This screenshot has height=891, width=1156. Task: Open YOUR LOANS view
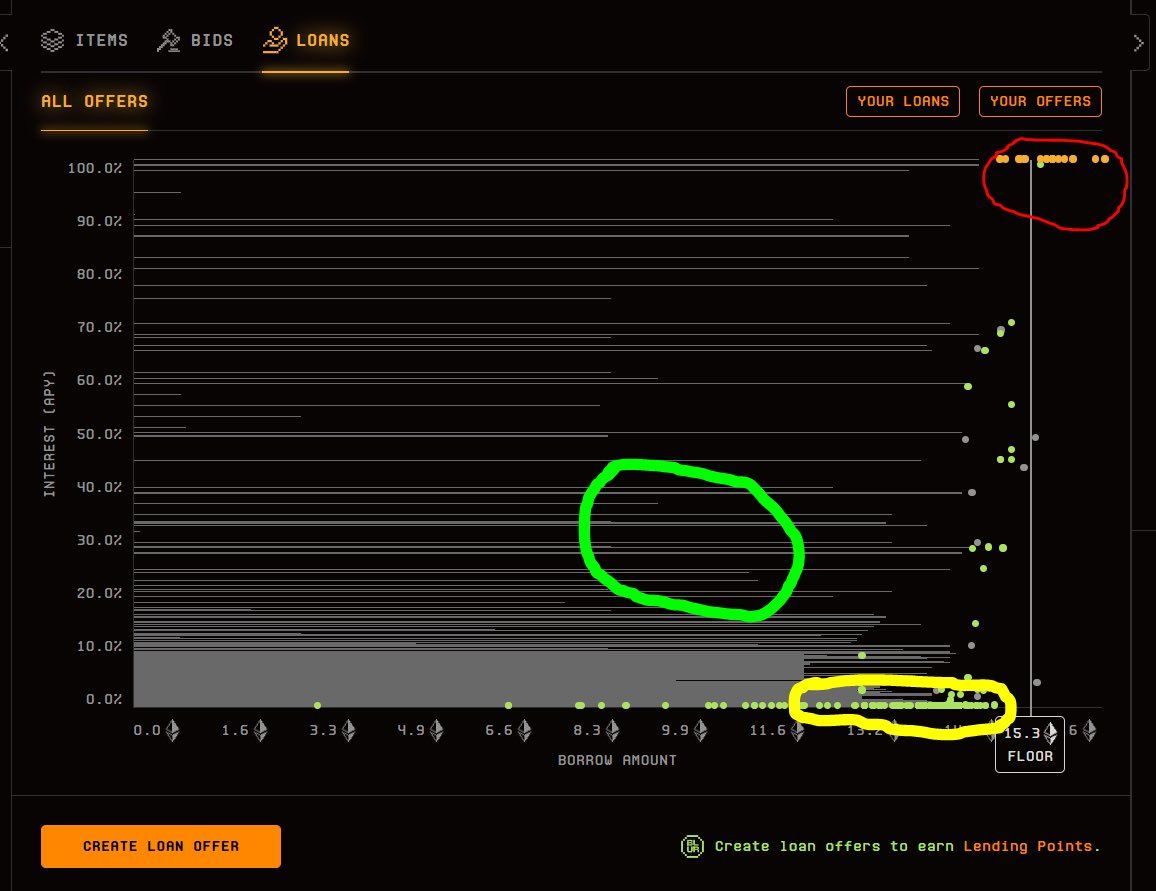tap(902, 102)
